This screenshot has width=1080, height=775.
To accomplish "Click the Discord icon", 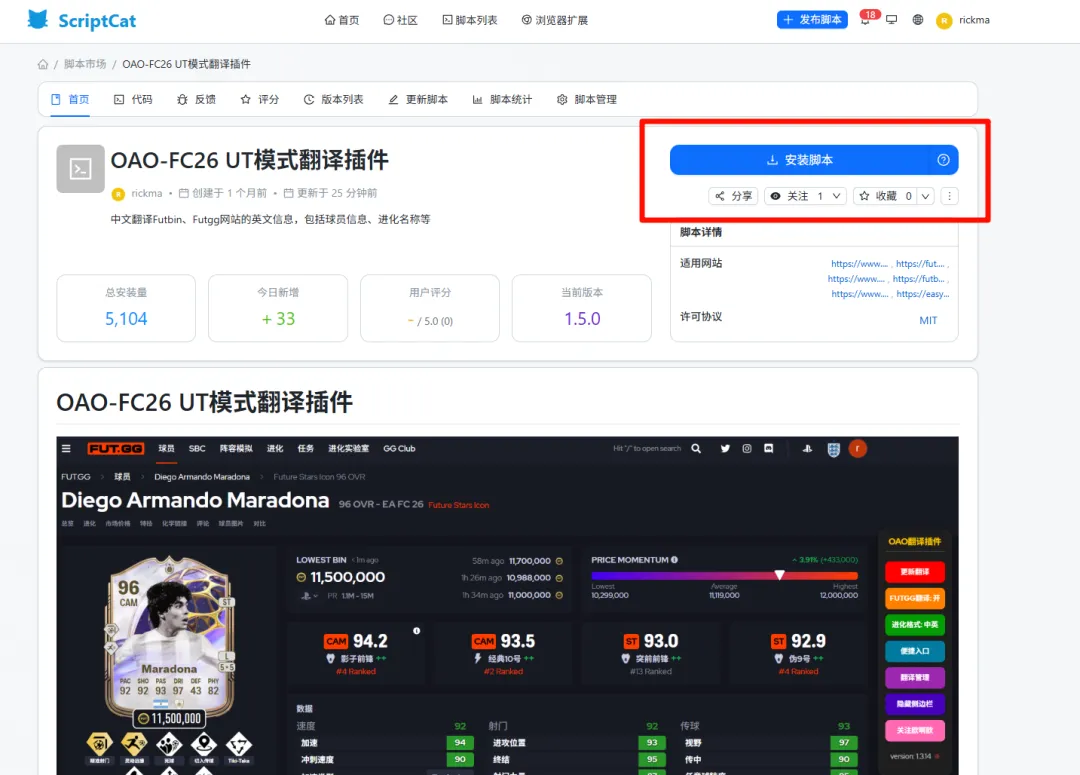I will [769, 448].
